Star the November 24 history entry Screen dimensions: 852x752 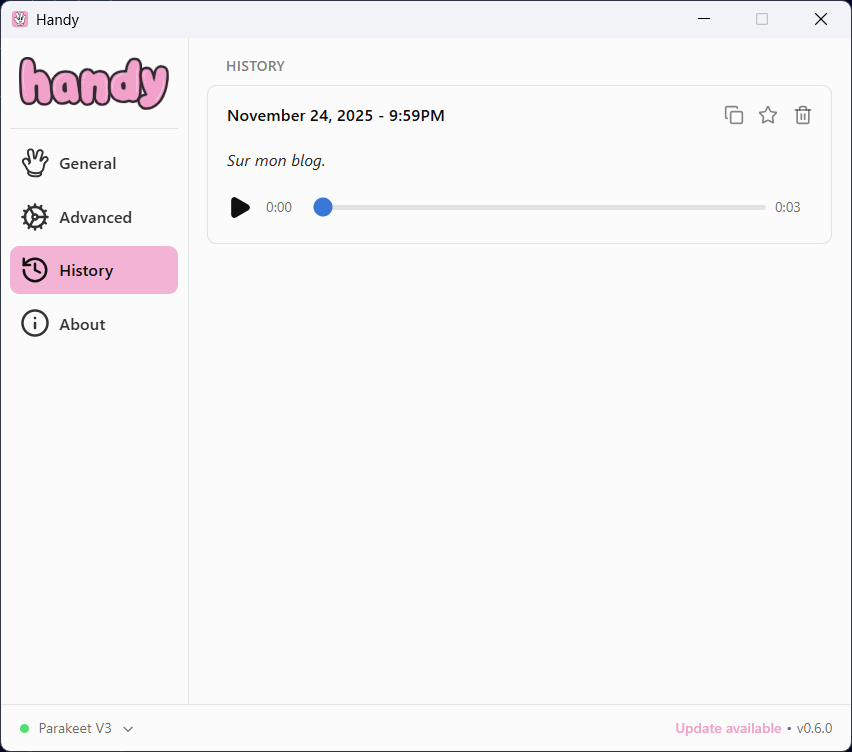768,115
